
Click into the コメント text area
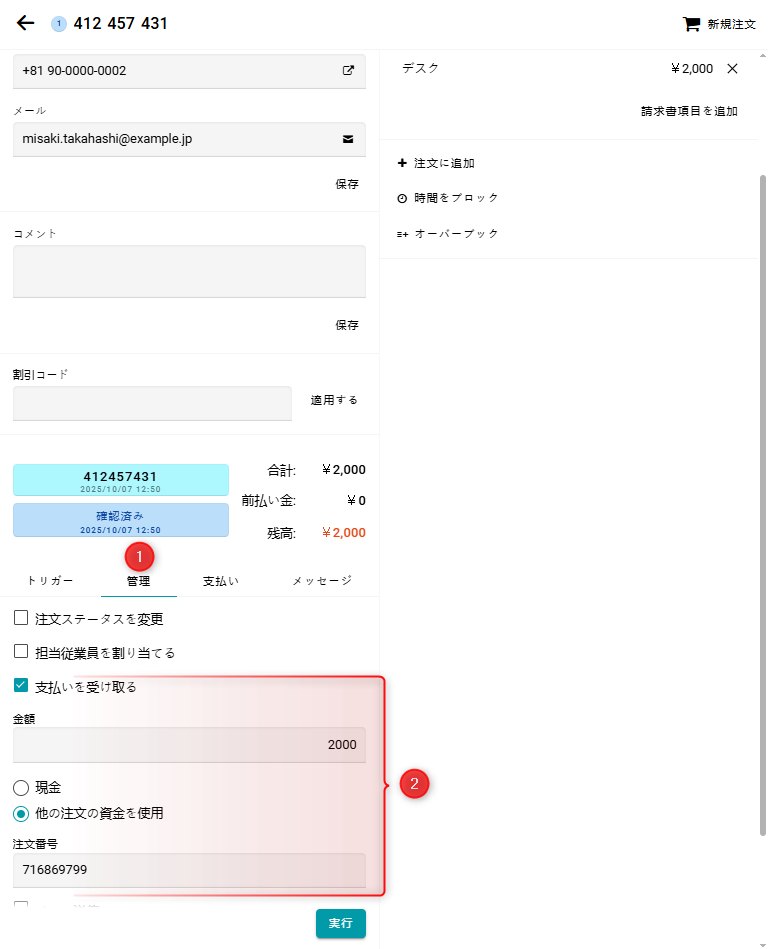tap(189, 271)
